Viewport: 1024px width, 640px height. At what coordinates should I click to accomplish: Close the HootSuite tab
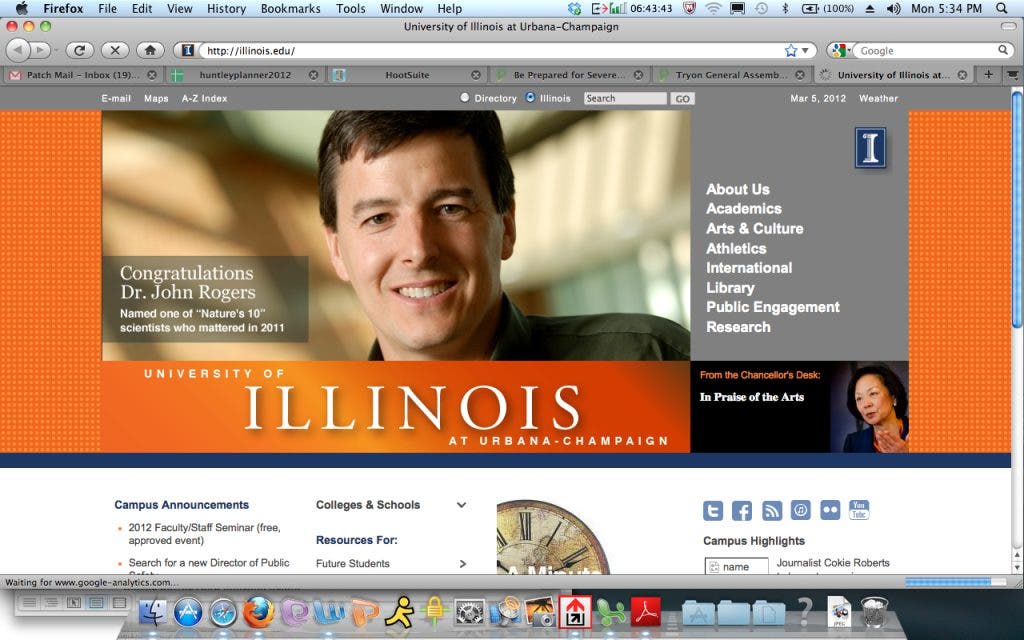476,75
